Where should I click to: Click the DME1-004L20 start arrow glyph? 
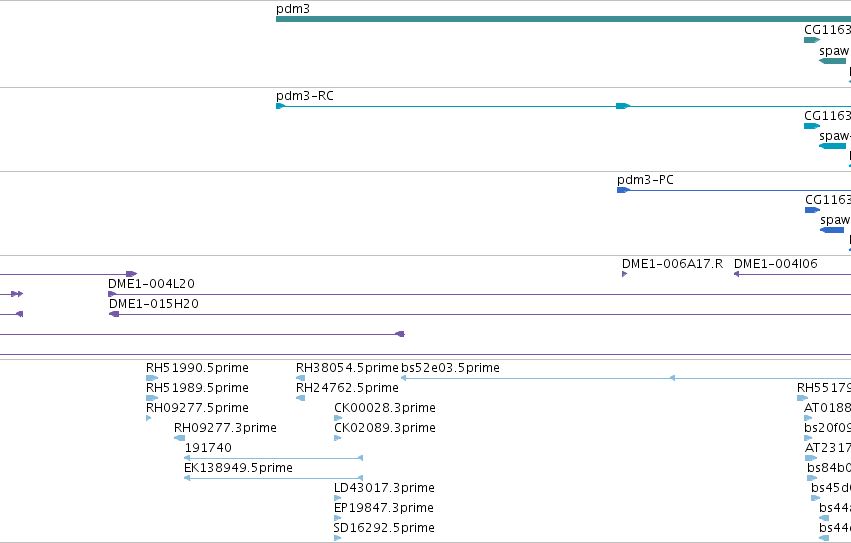pos(112,294)
